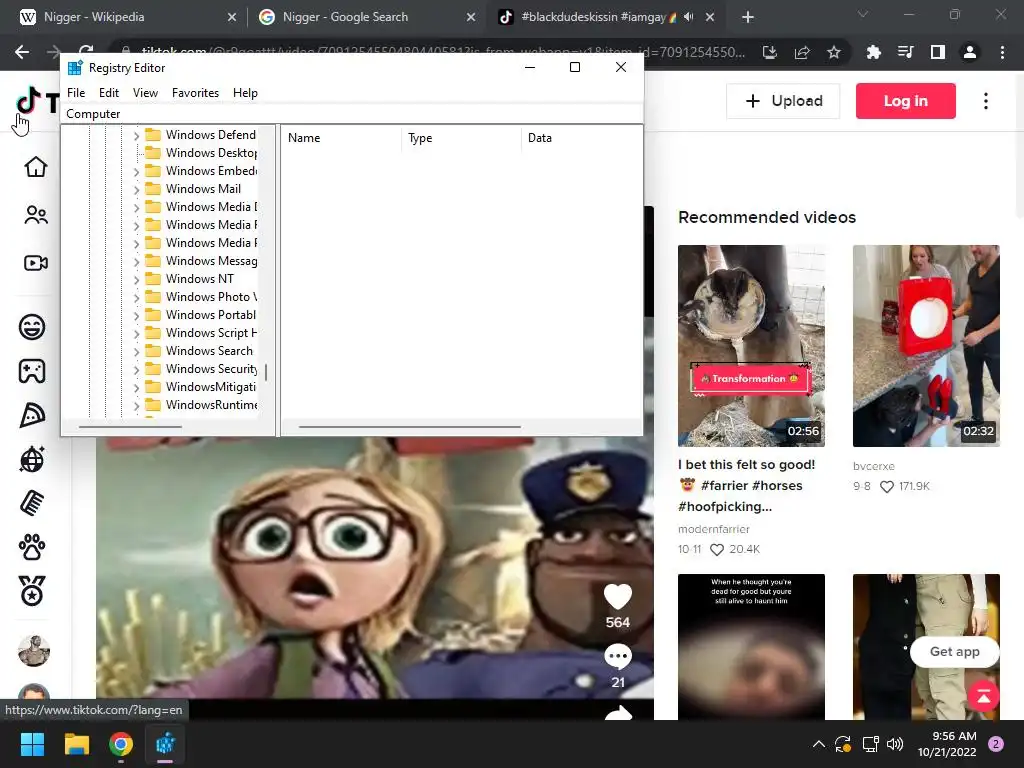Open the Following people icon in TikTok sidebar

35,215
